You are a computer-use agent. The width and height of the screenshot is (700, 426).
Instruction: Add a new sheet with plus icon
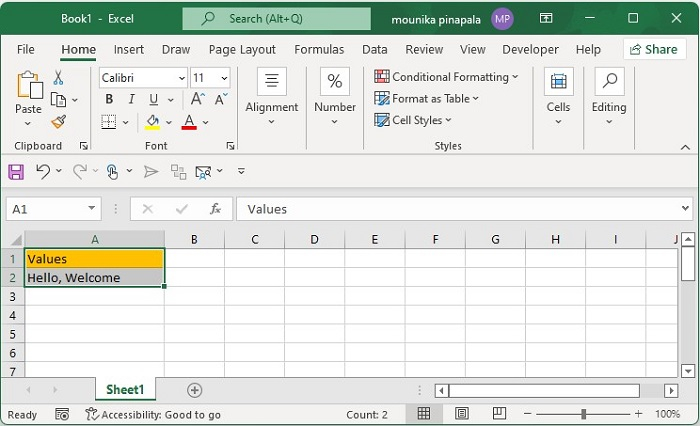point(195,390)
